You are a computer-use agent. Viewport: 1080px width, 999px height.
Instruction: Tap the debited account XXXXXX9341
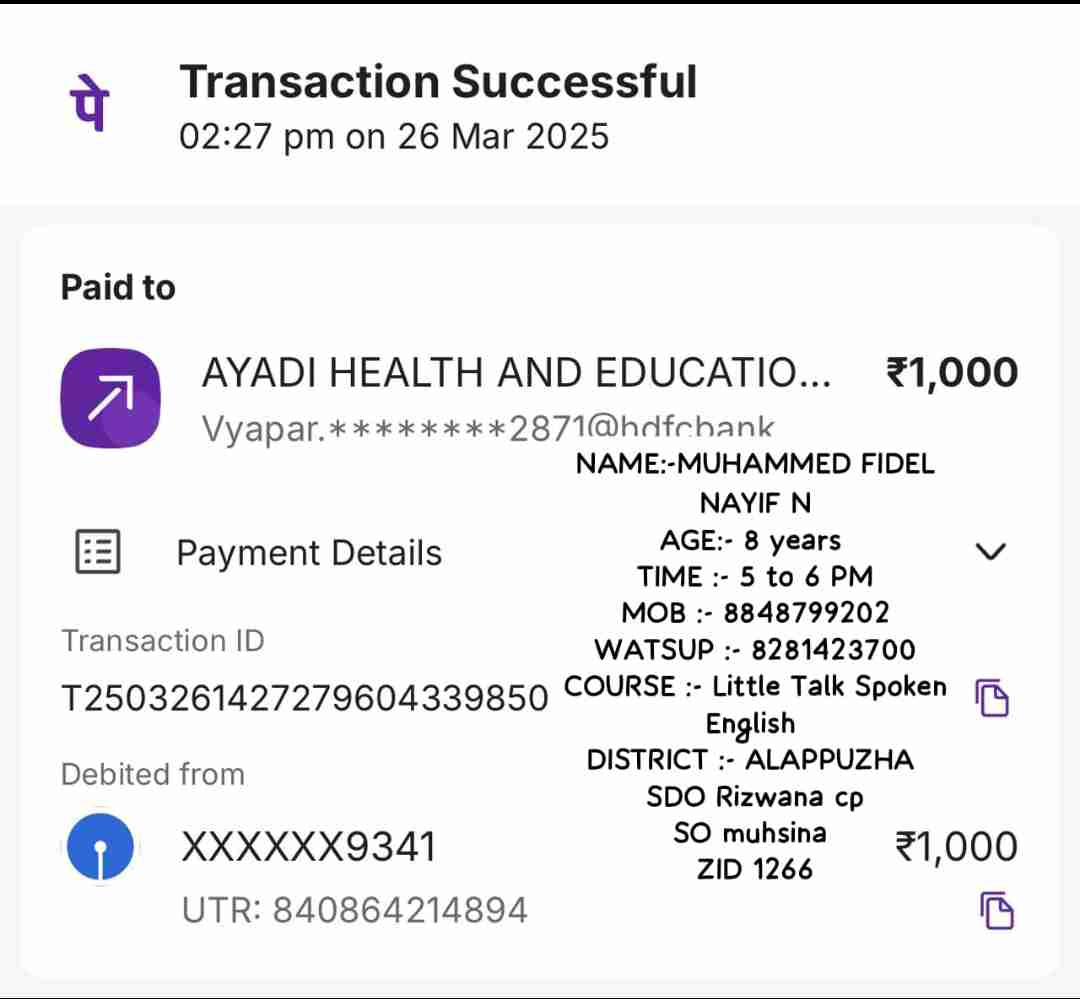(309, 848)
